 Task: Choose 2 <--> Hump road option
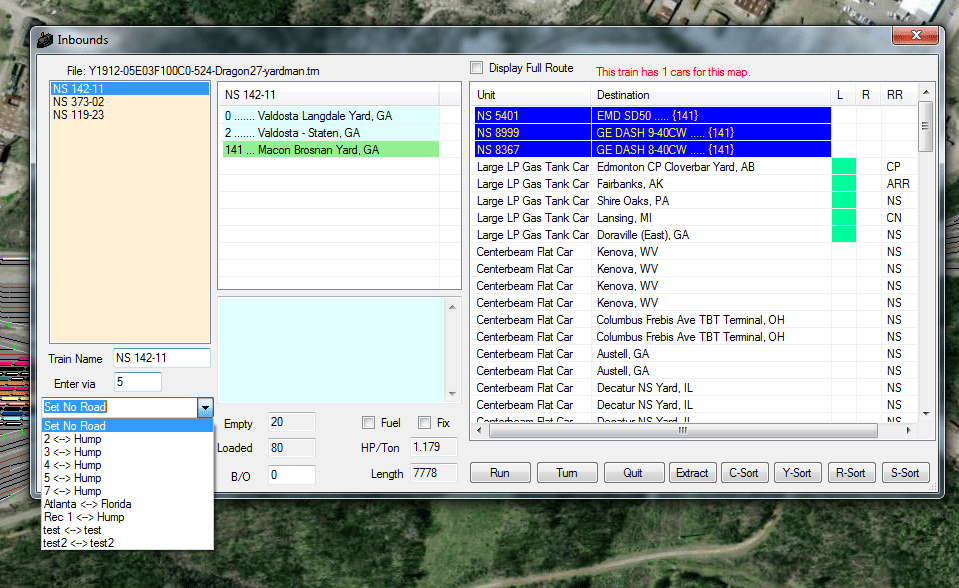127,439
